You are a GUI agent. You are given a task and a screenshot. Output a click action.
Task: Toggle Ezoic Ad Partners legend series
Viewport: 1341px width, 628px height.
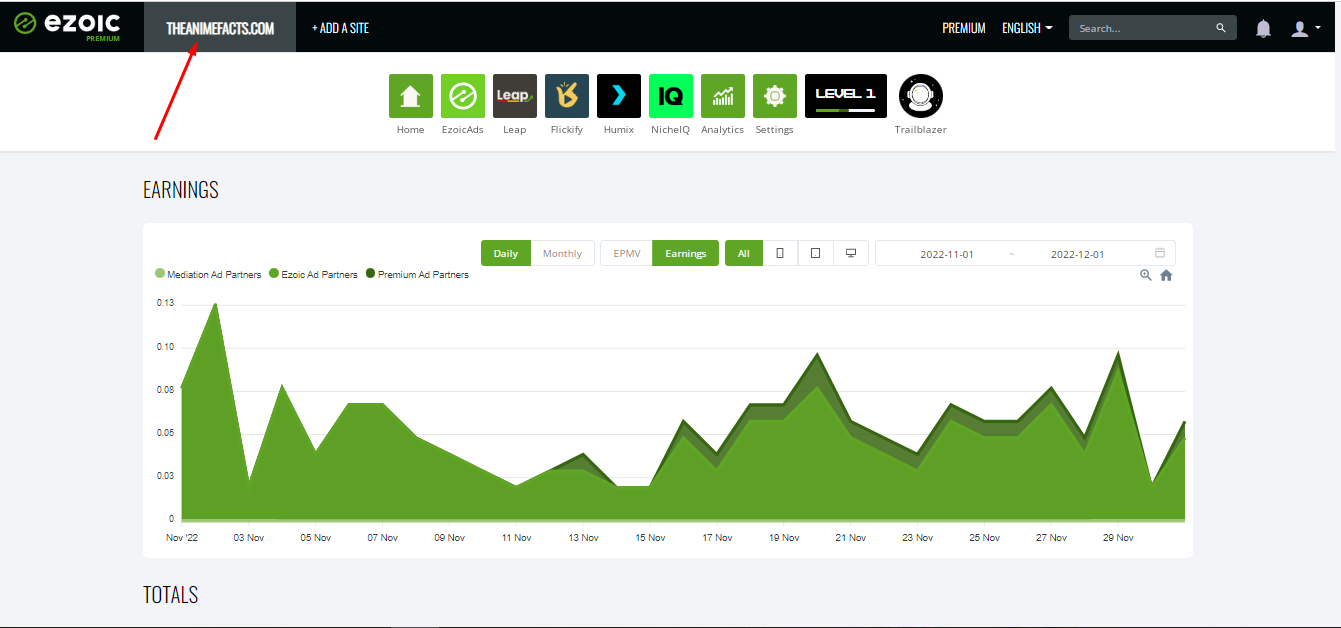click(313, 274)
